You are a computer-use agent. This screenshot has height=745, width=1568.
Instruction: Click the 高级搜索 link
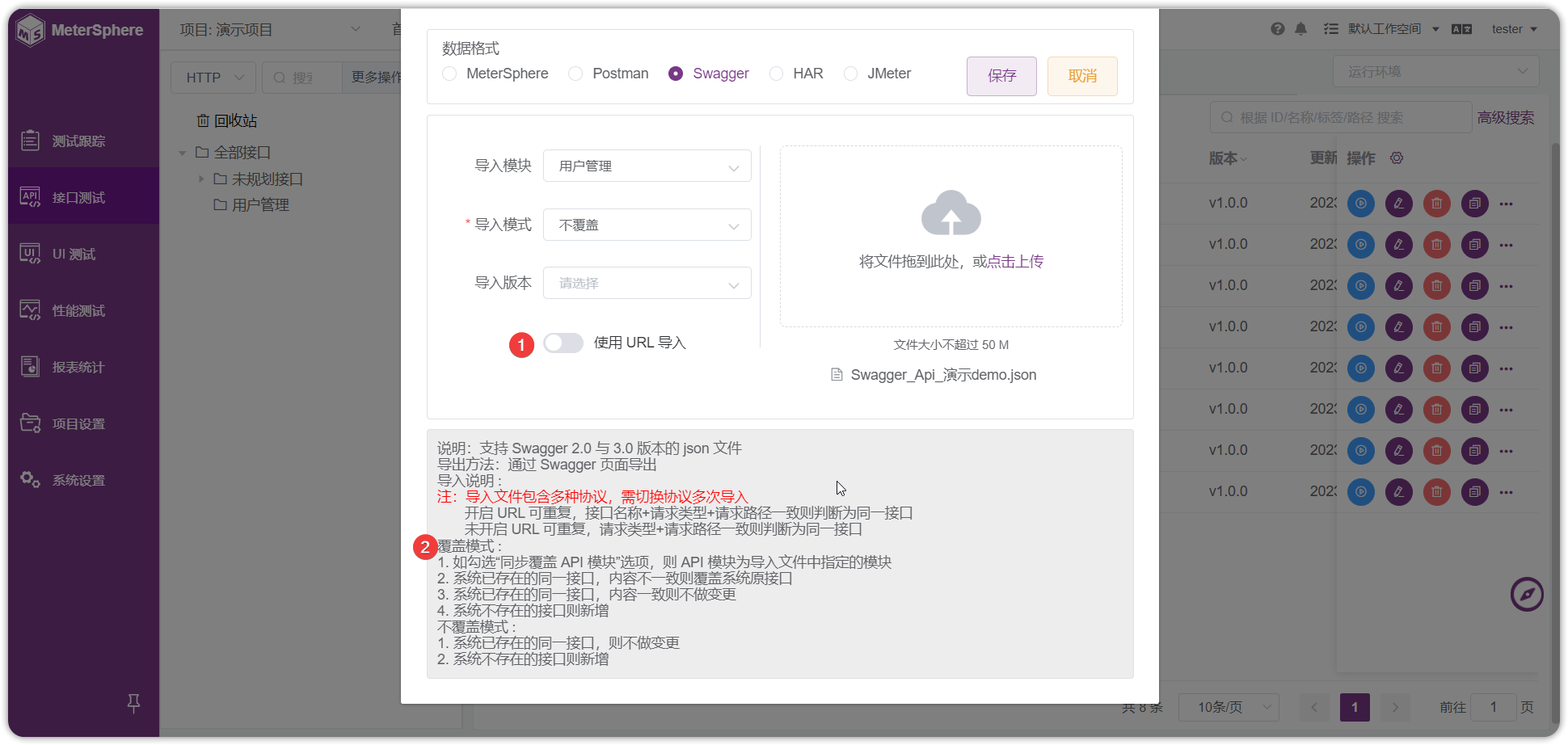click(1505, 117)
